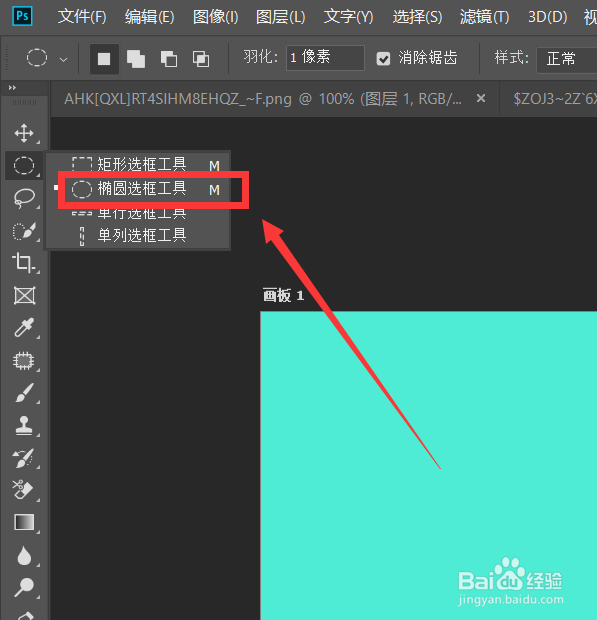Screen dimensions: 597x620
Task: Click the current-tool elliptical marquee preset icon
Action: point(37,58)
